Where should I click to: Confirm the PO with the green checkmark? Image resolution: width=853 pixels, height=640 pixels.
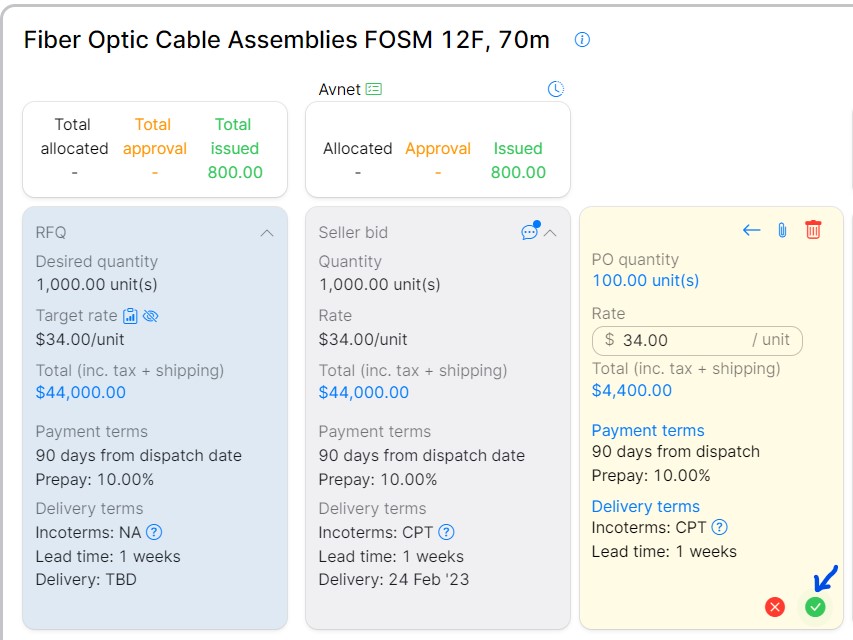[x=814, y=607]
